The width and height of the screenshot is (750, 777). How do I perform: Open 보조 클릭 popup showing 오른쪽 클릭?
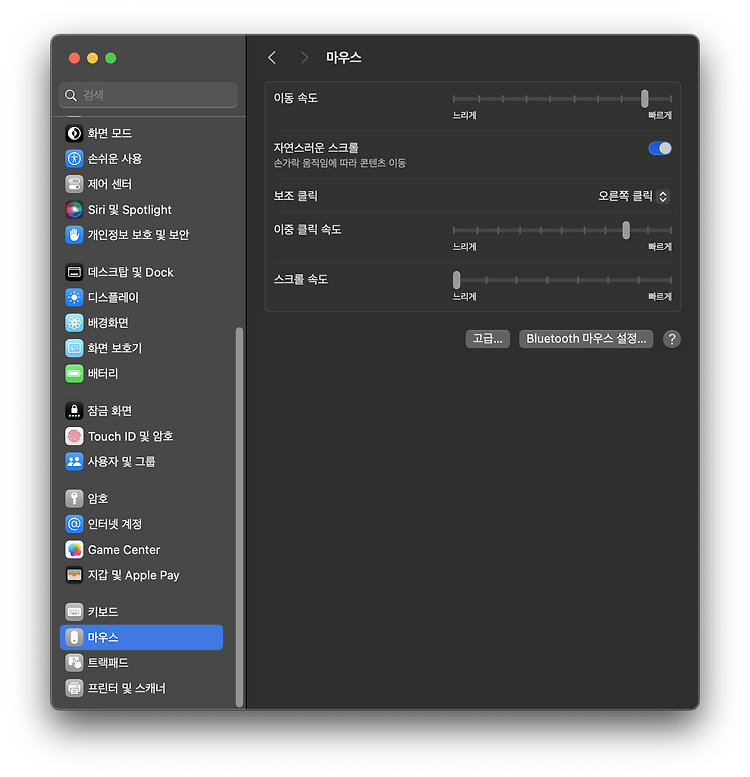click(x=634, y=196)
